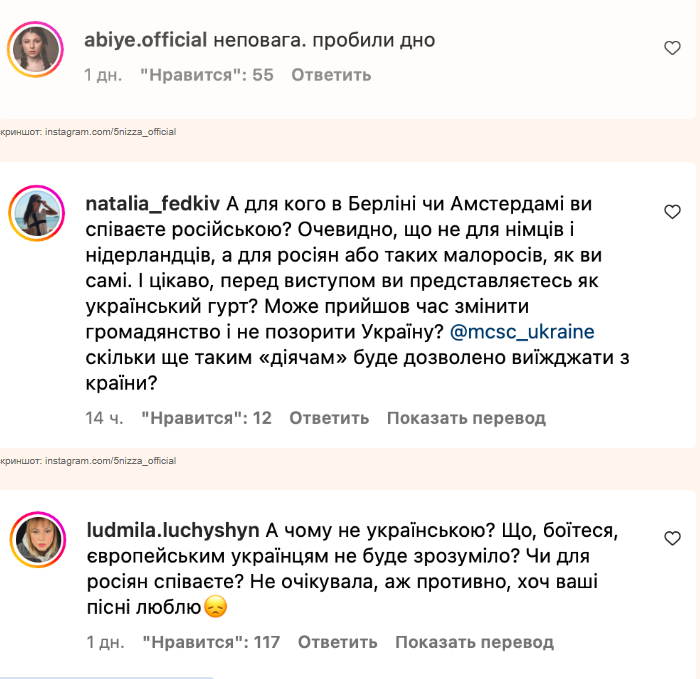Reply to ludmila.luchyshyn's comment

(x=337, y=642)
